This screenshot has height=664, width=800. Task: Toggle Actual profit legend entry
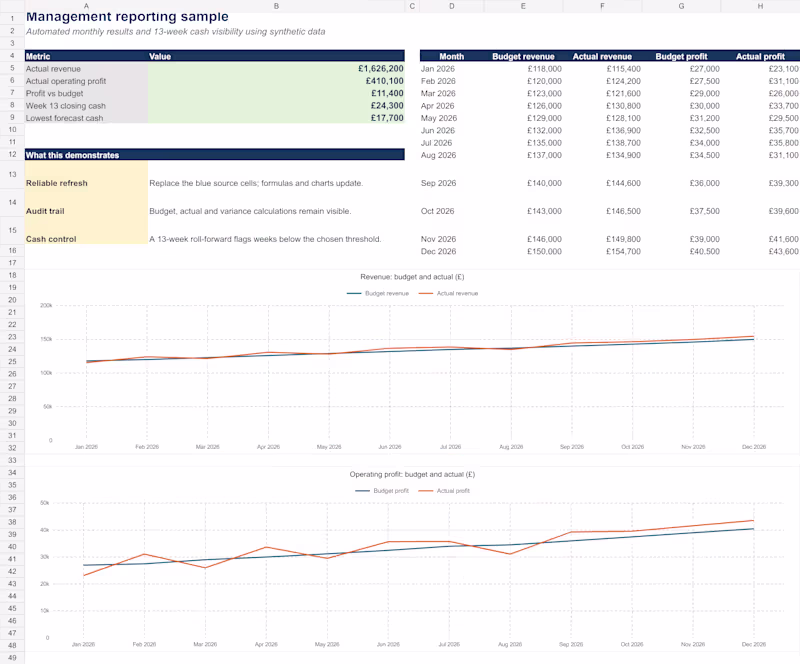click(444, 490)
